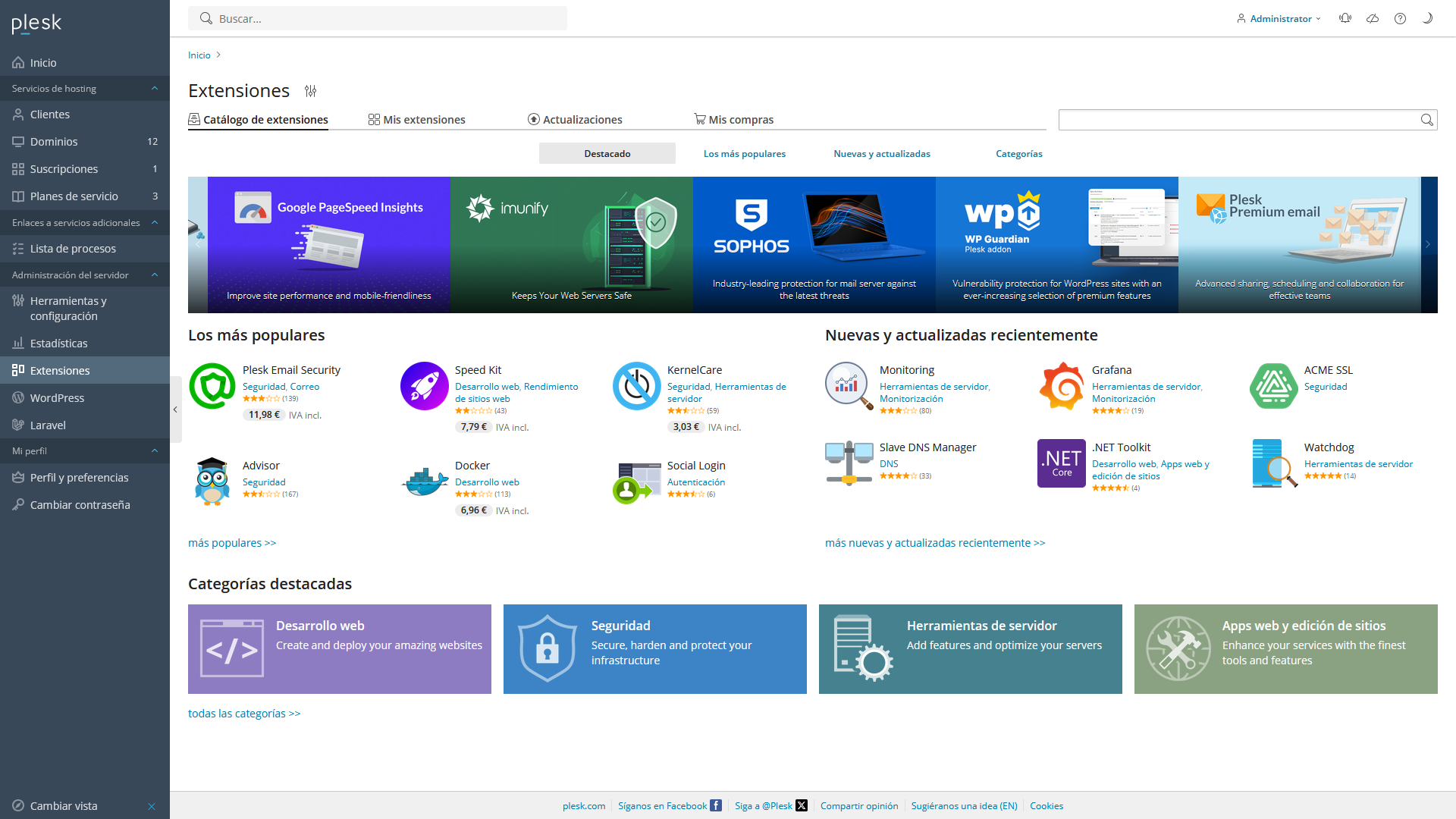
Task: Open the Advisor owl icon
Action: [212, 482]
